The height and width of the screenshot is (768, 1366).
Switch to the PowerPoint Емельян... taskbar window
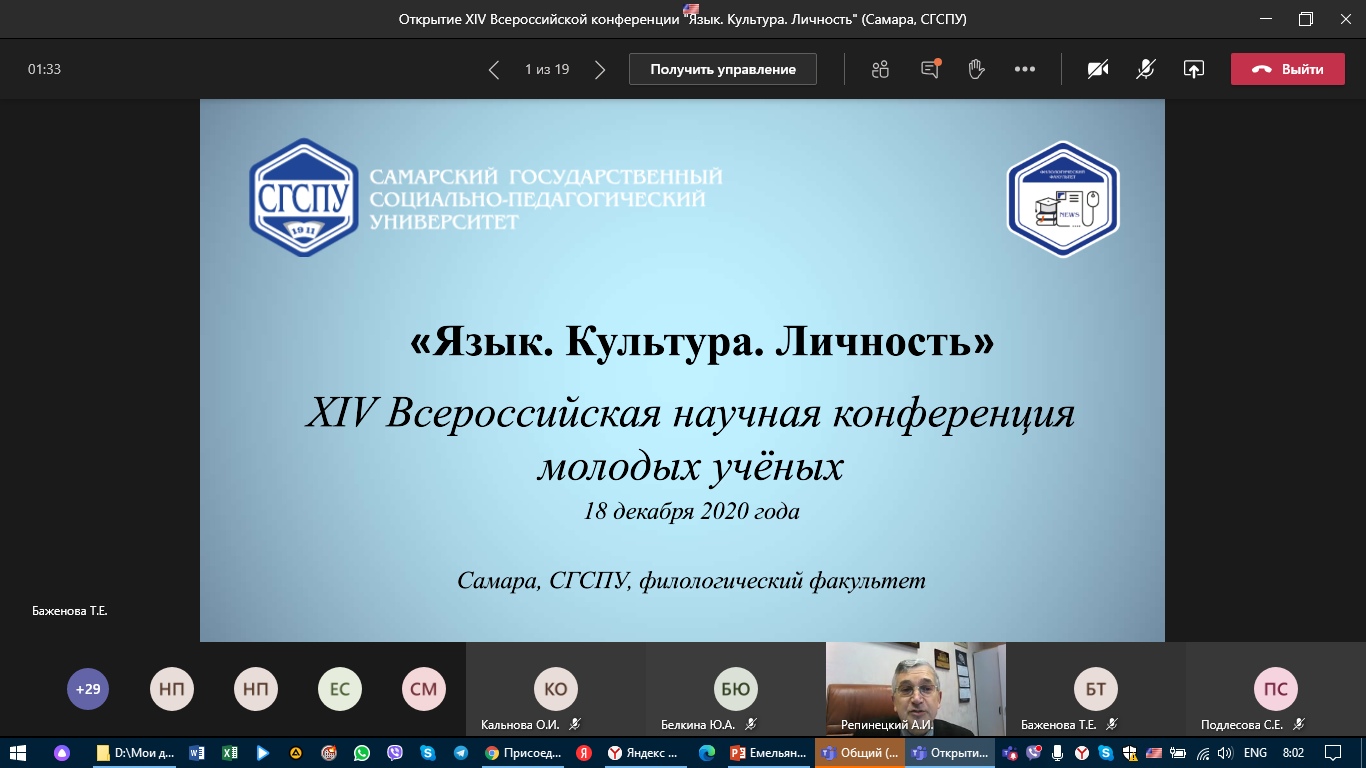tap(769, 753)
